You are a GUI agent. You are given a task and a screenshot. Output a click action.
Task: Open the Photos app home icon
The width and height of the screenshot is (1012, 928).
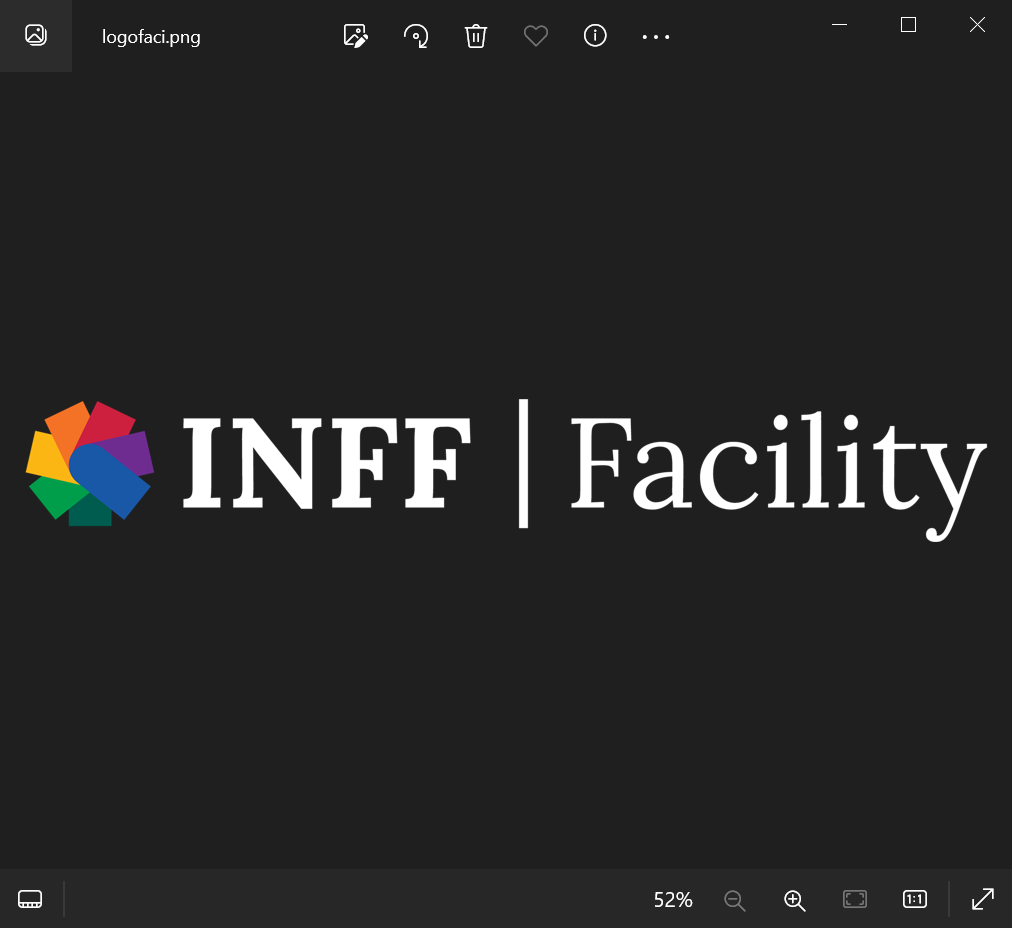click(35, 35)
